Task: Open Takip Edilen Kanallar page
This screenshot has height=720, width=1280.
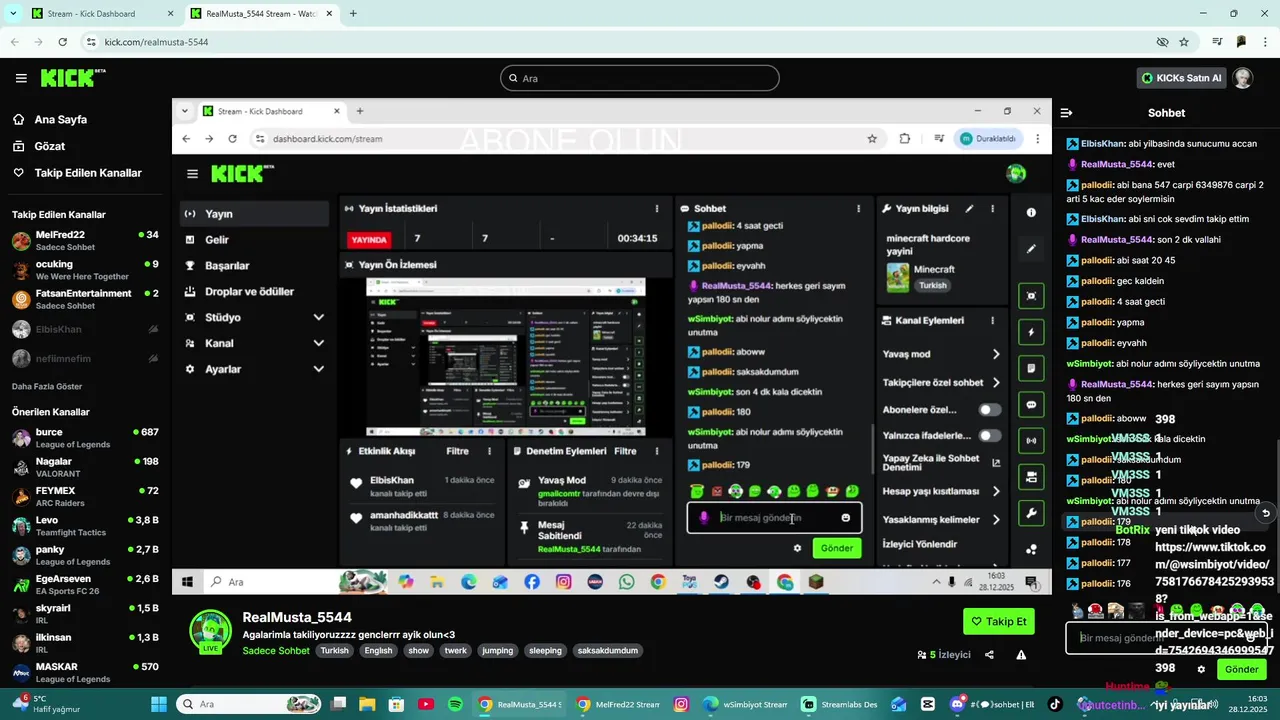Action: click(x=88, y=173)
